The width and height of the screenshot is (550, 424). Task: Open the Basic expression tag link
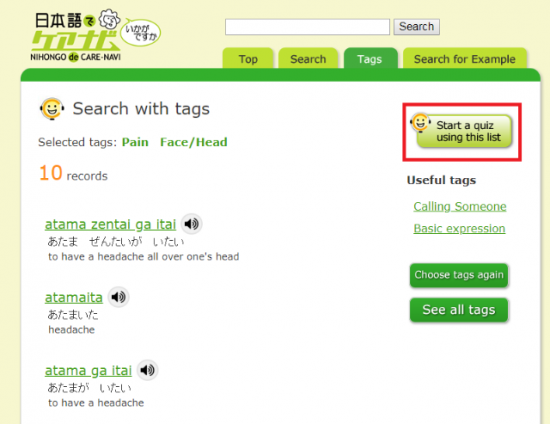tap(459, 229)
